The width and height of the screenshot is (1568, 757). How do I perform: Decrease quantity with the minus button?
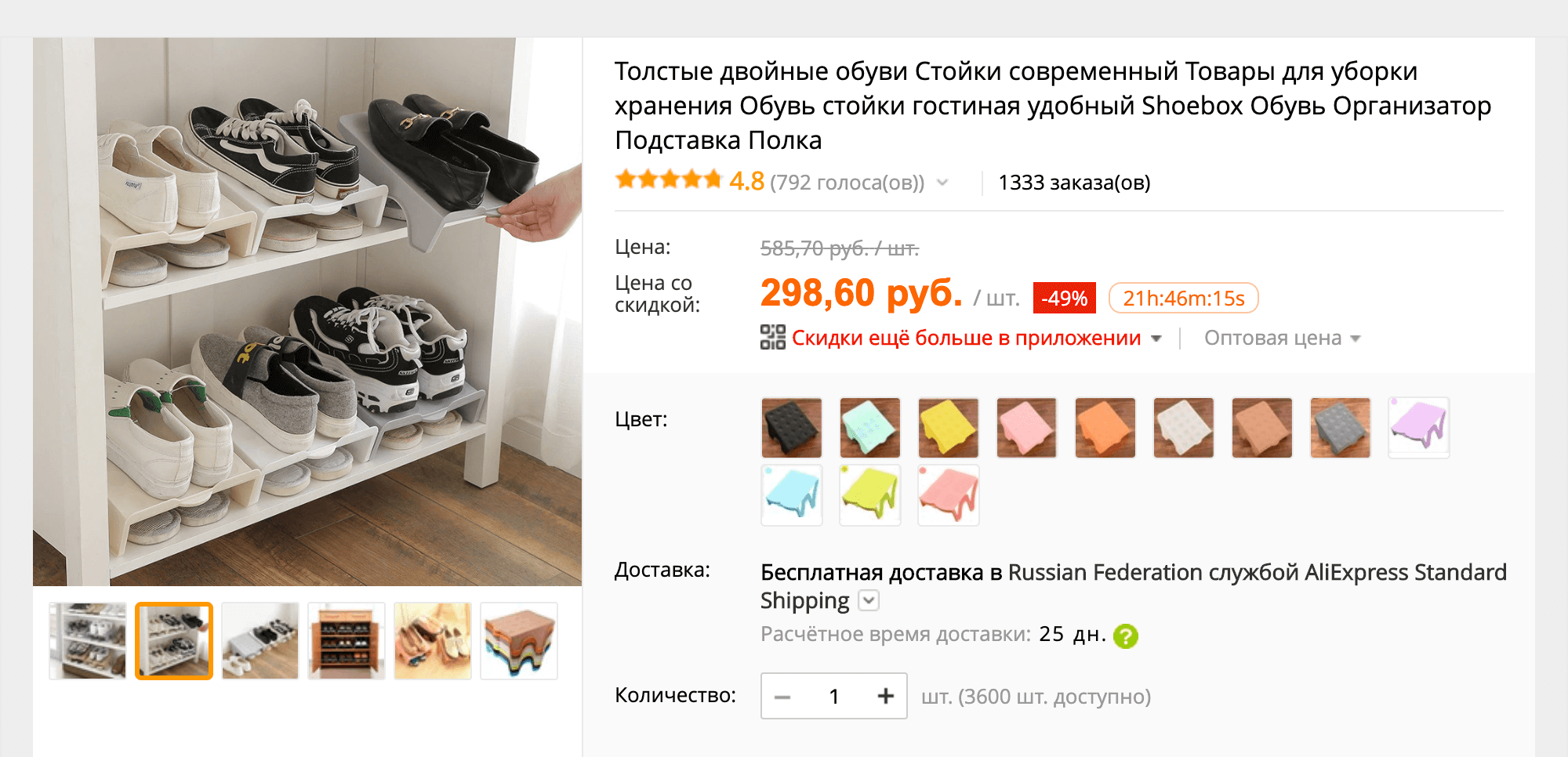782,696
